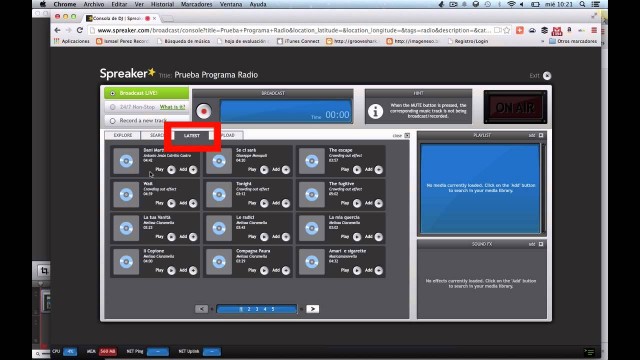The height and width of the screenshot is (360, 640).
Task: Switch to the Upload tab
Action: coord(228,136)
